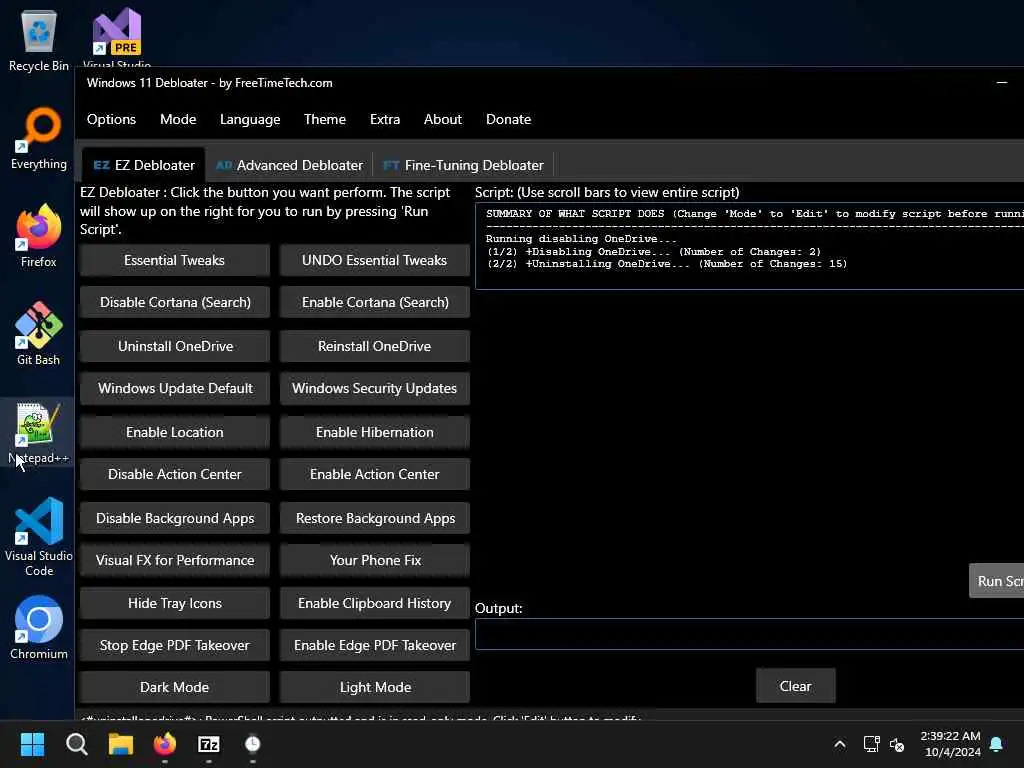Open the Notepad++ desktop shortcut
Viewport: 1024px width, 768px height.
(39, 432)
